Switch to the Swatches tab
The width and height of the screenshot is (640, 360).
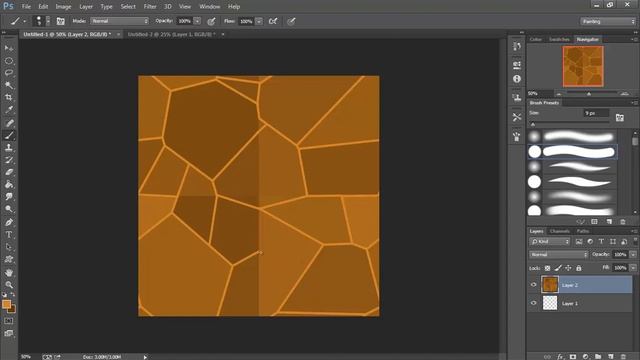pos(559,39)
